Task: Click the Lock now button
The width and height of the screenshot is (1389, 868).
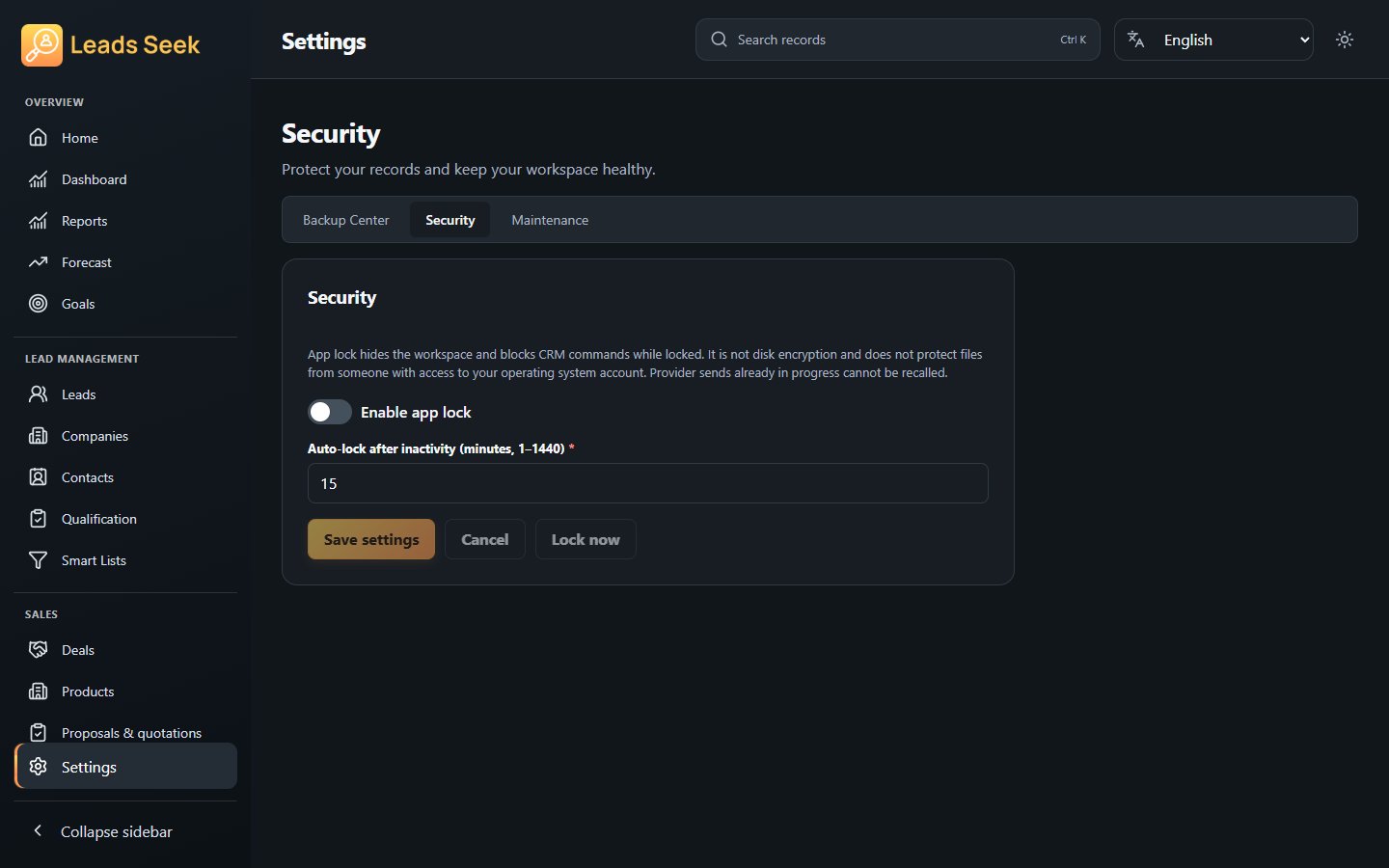Action: tap(586, 539)
